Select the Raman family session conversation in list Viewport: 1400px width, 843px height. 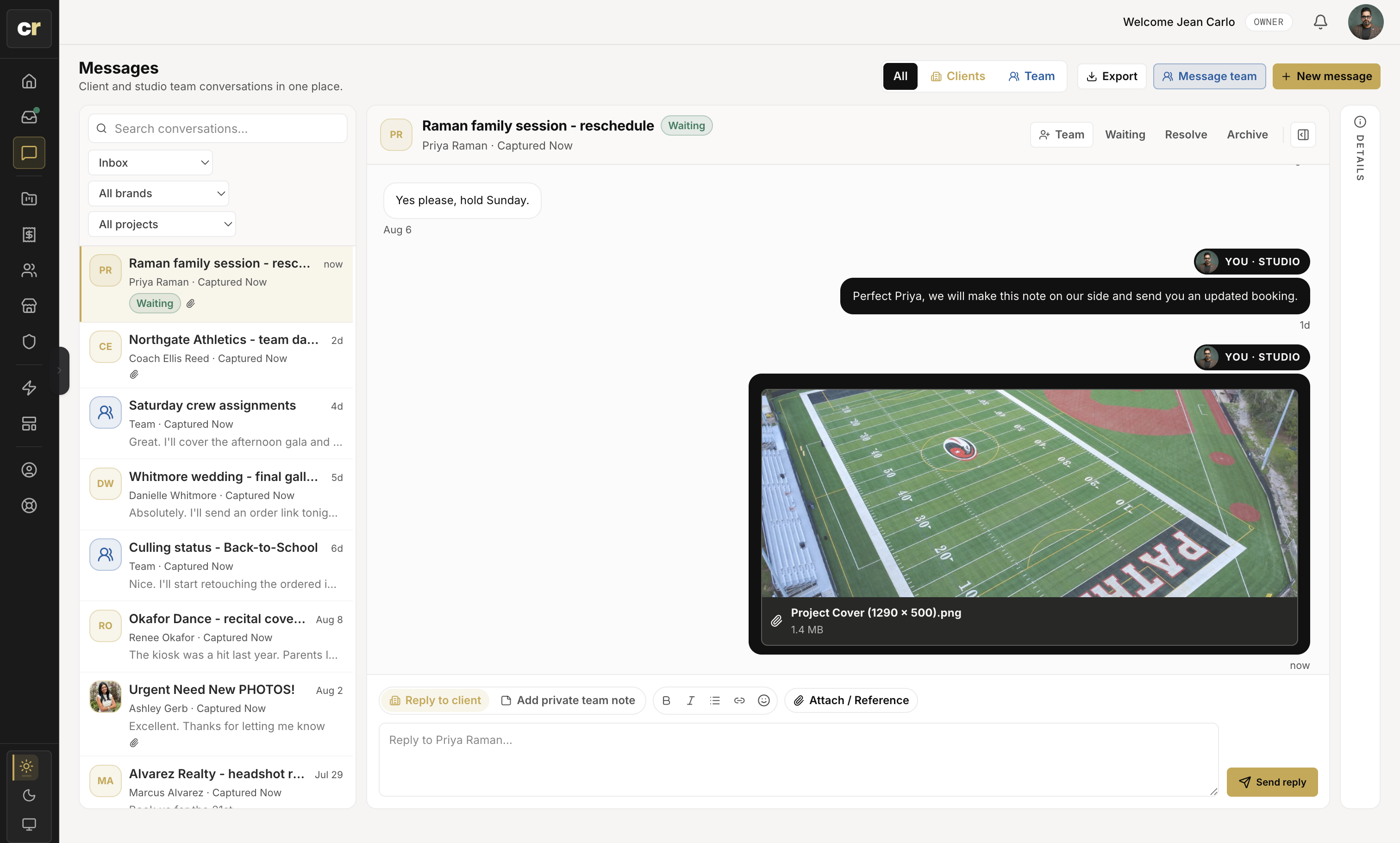point(216,284)
